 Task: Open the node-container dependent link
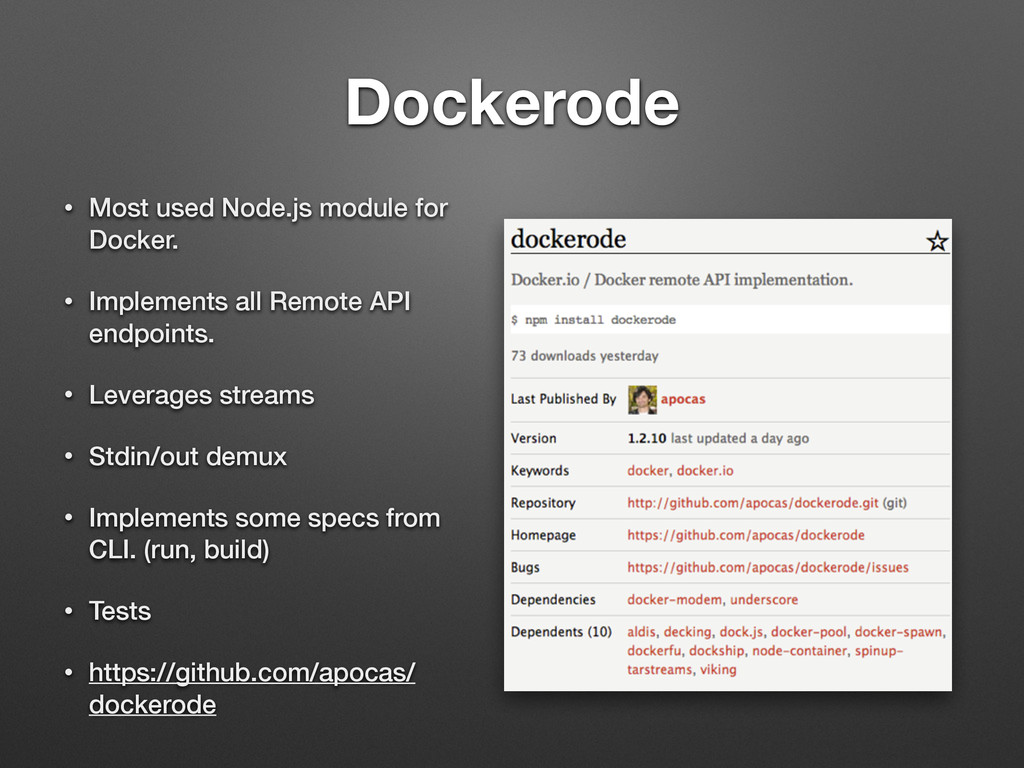(x=799, y=650)
